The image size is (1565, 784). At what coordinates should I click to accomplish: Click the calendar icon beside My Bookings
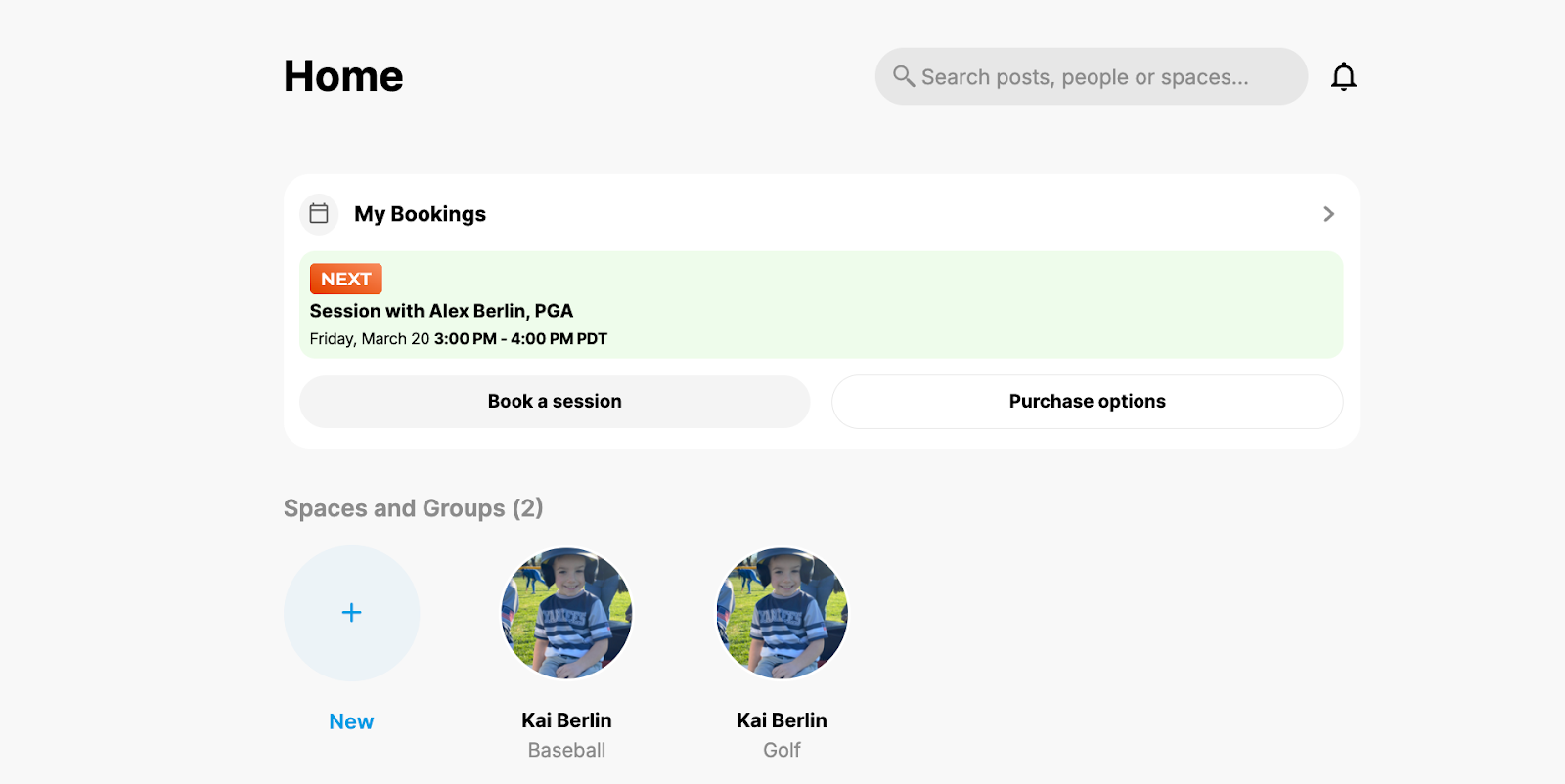[x=319, y=213]
